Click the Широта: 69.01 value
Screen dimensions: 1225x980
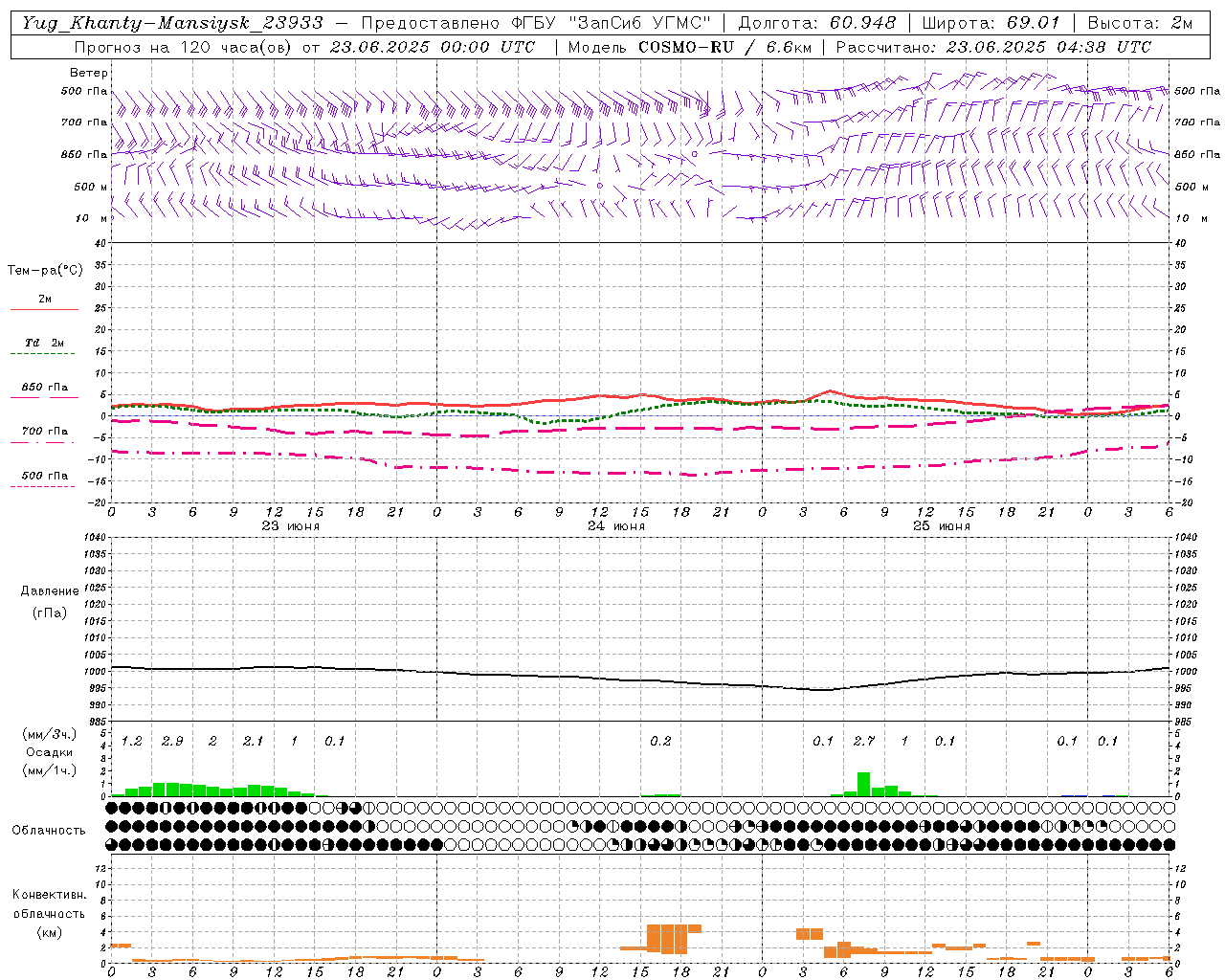[x=991, y=23]
